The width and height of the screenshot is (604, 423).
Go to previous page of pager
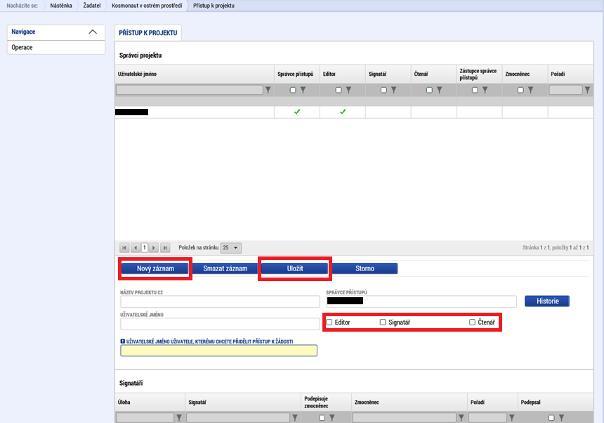pyautogui.click(x=135, y=248)
